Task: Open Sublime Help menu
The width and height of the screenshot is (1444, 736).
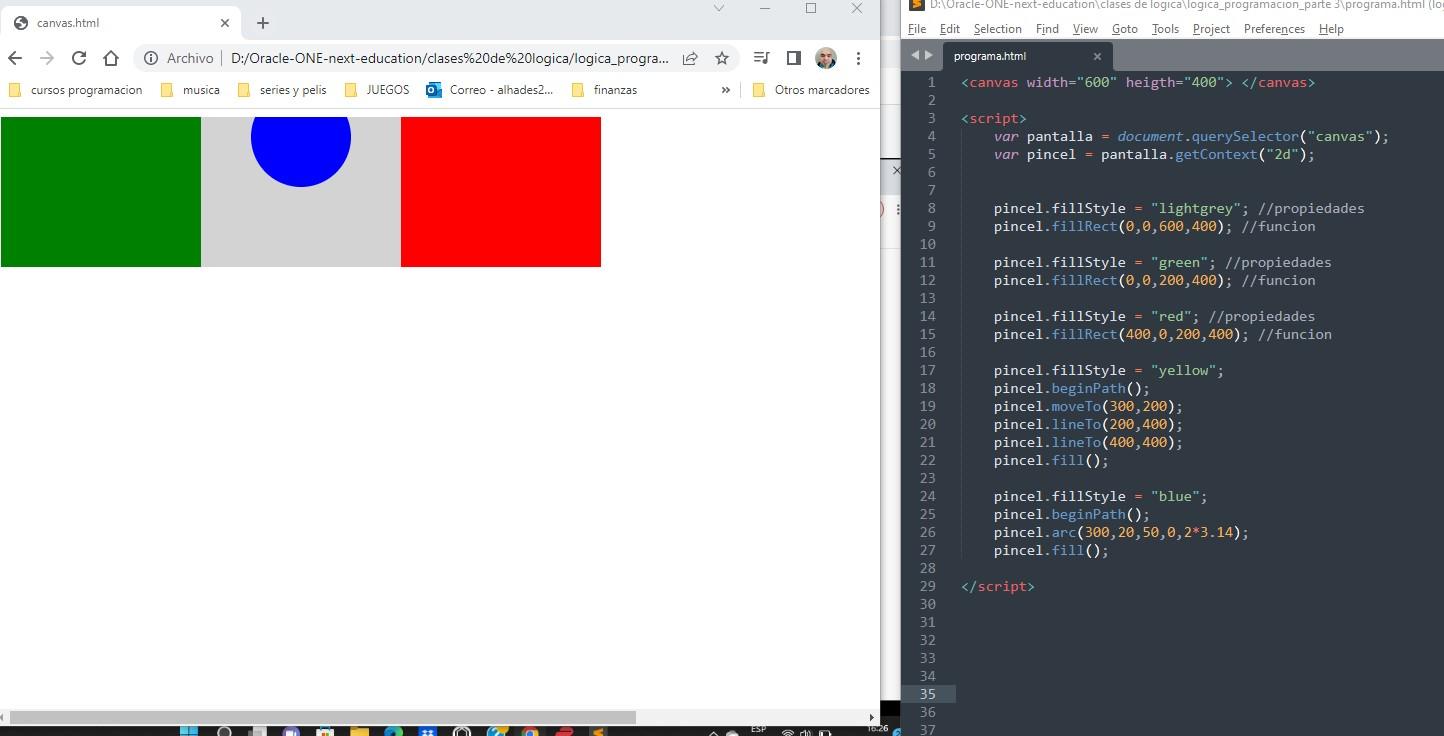Action: 1331,29
